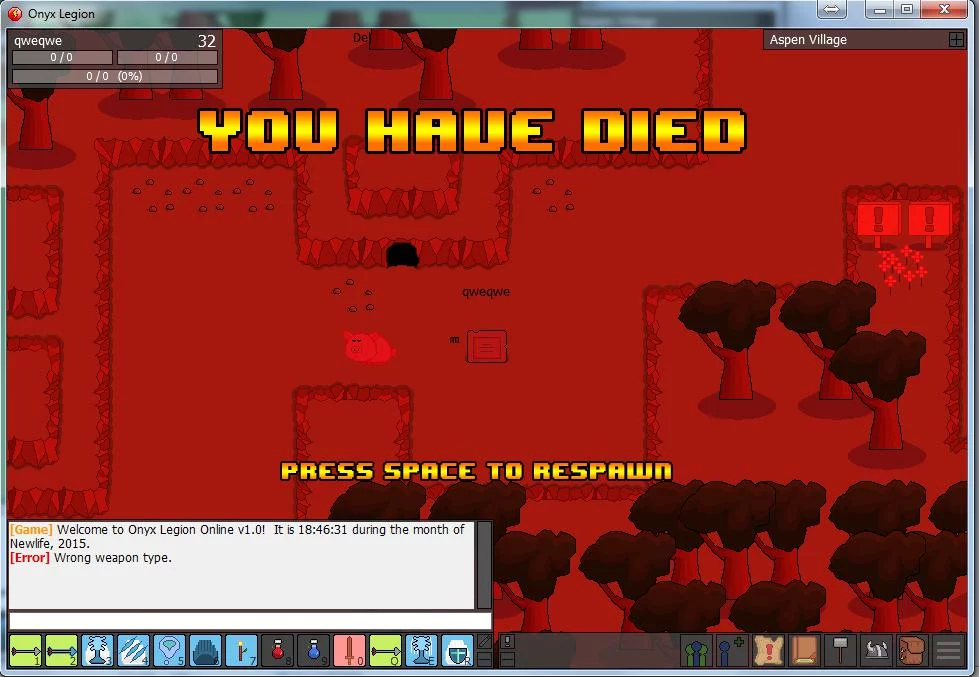Open the Onyx Legion window system menu icon

(x=14, y=13)
